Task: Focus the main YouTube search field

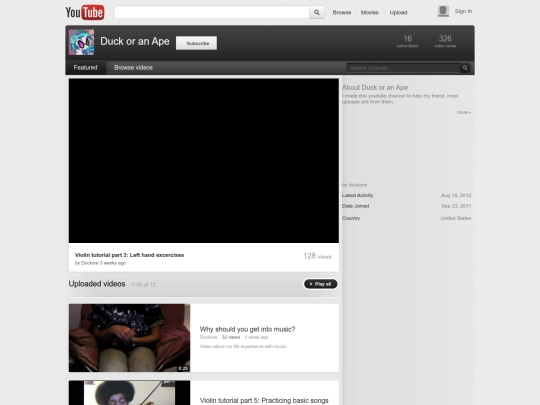Action: (212, 12)
